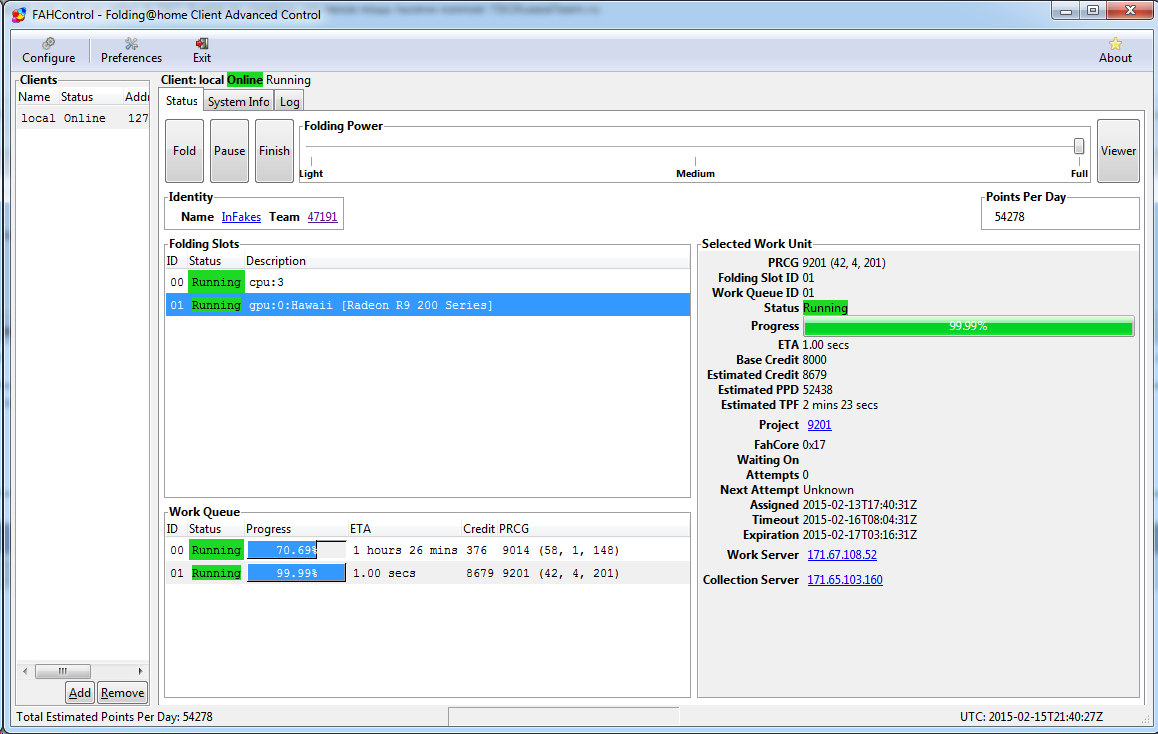The width and height of the screenshot is (1158, 734).
Task: Click the Fold button
Action: [x=185, y=151]
